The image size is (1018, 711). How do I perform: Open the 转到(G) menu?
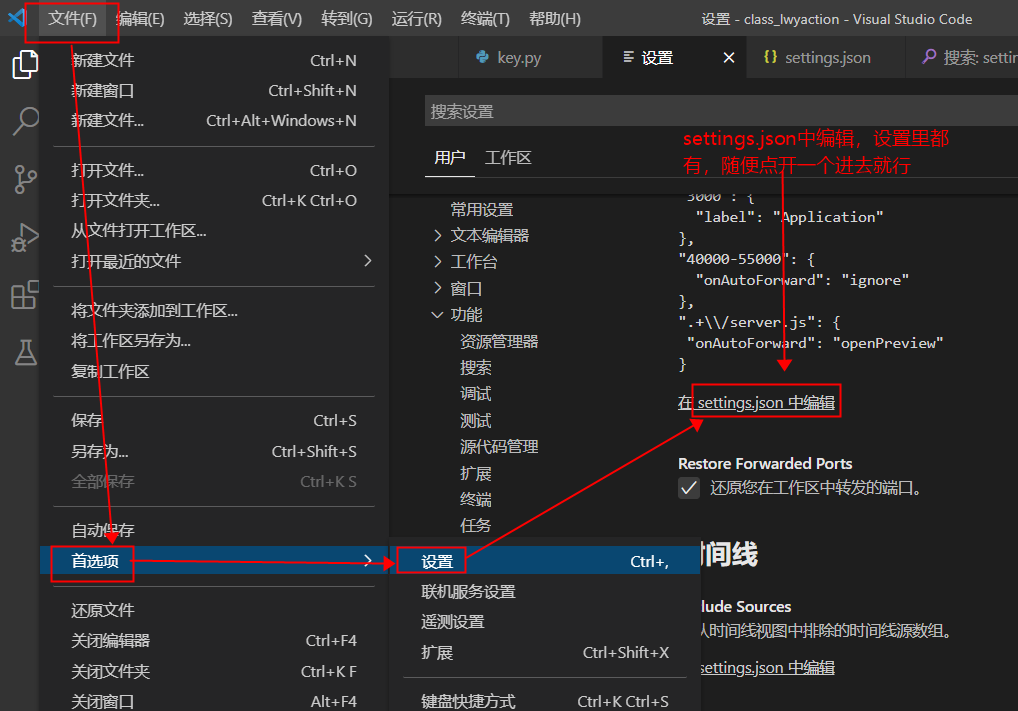(x=347, y=19)
